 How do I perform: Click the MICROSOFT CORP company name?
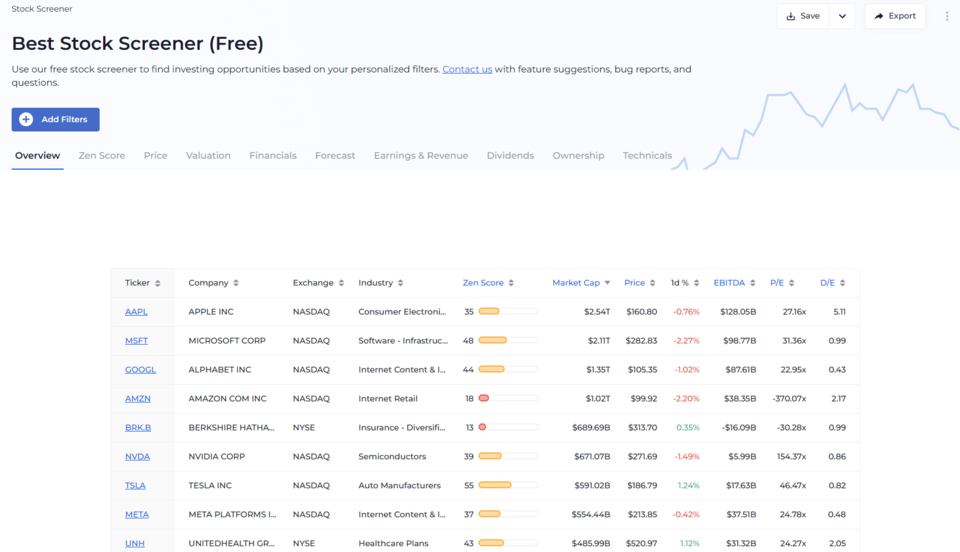point(227,341)
